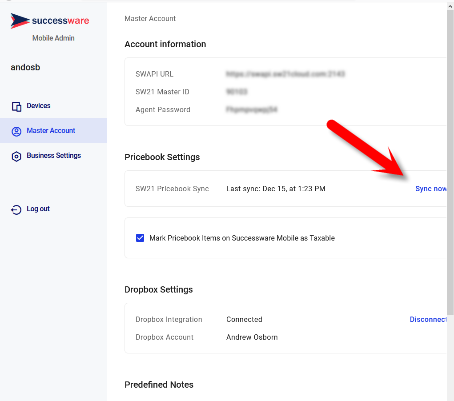Click the Master Account person icon
Screen dimensions: 454x401
tap(16, 131)
